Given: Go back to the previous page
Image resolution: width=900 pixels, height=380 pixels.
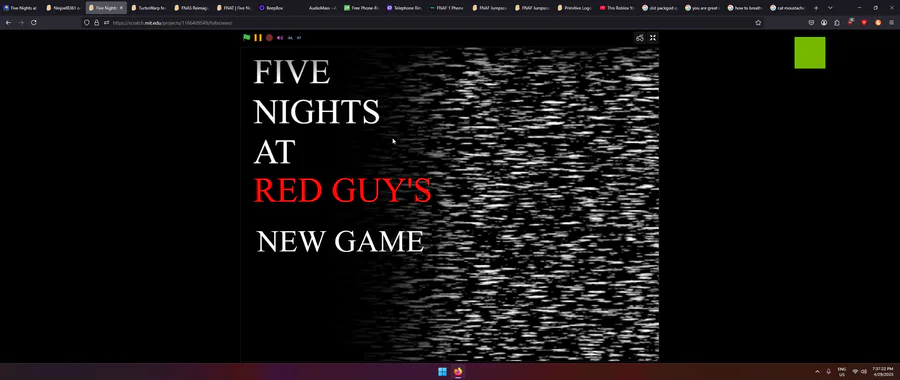Looking at the screenshot, I should [x=8, y=22].
